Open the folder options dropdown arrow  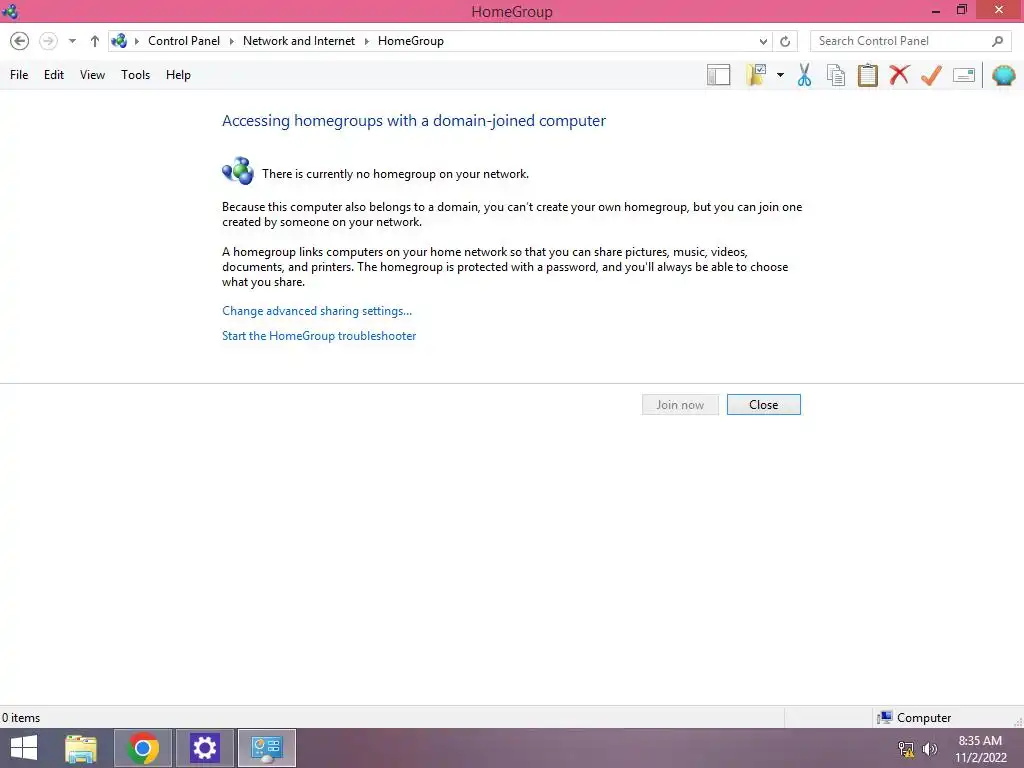780,75
